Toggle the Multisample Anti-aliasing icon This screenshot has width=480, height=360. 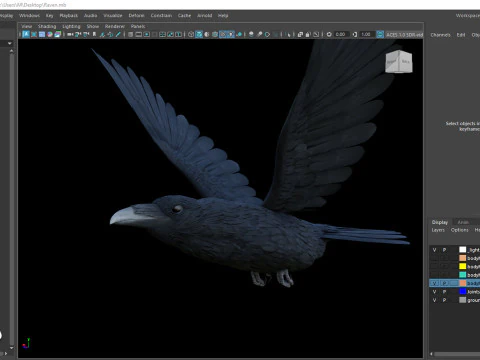(x=267, y=34)
